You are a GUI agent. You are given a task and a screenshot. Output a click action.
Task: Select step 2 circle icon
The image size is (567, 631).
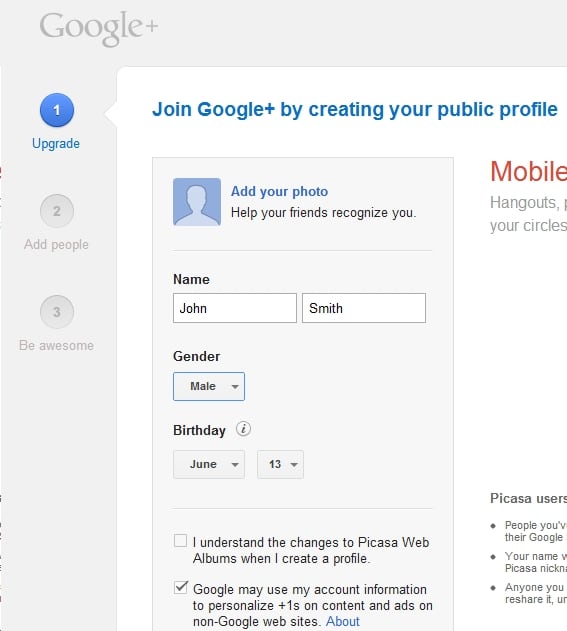click(57, 211)
